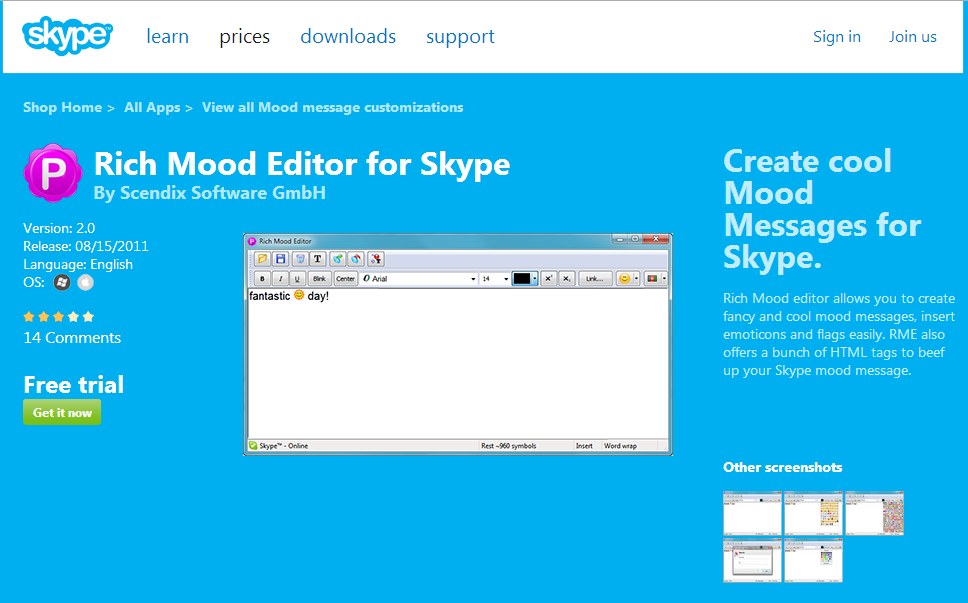
Task: Click the green Get it now button
Action: (x=62, y=412)
